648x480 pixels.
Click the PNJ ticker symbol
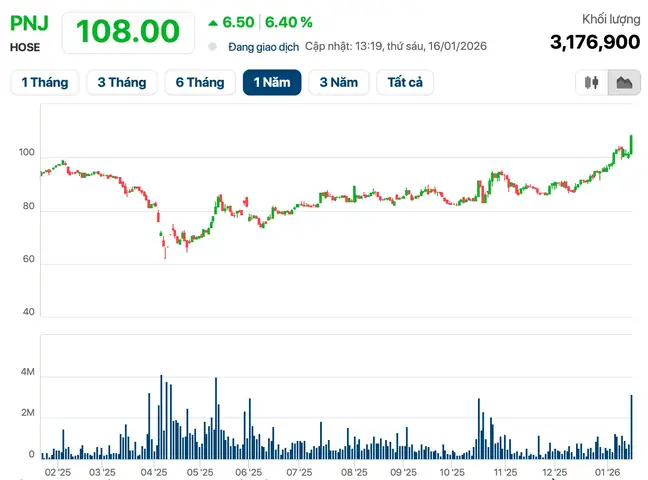(29, 23)
